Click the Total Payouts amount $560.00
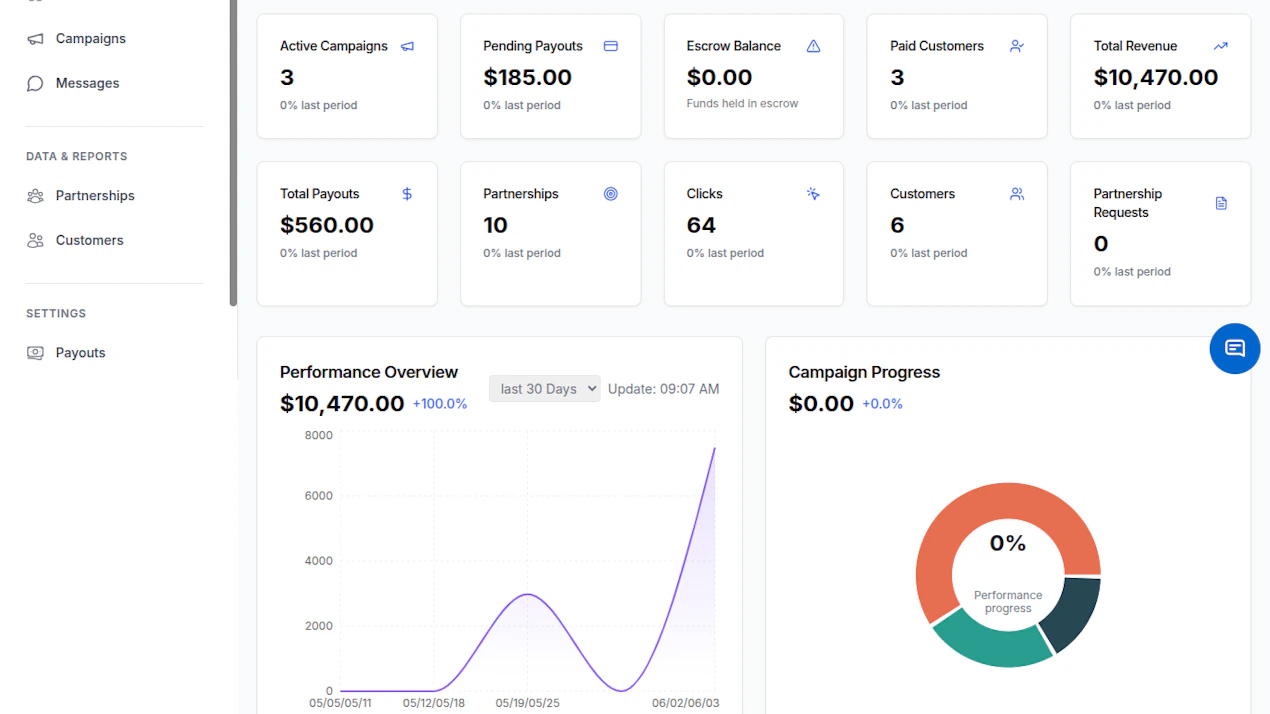The image size is (1270, 714). coord(327,225)
